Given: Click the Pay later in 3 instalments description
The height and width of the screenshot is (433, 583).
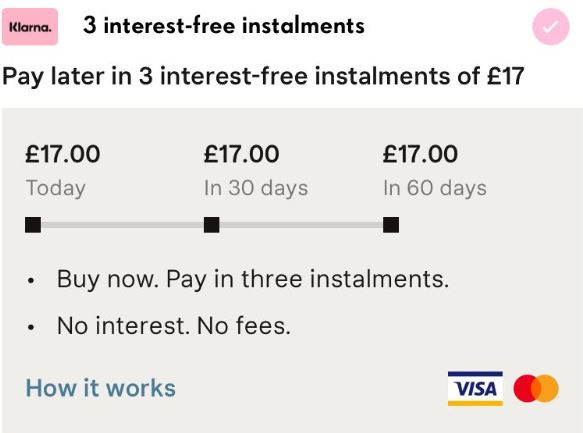Looking at the screenshot, I should click(x=263, y=76).
